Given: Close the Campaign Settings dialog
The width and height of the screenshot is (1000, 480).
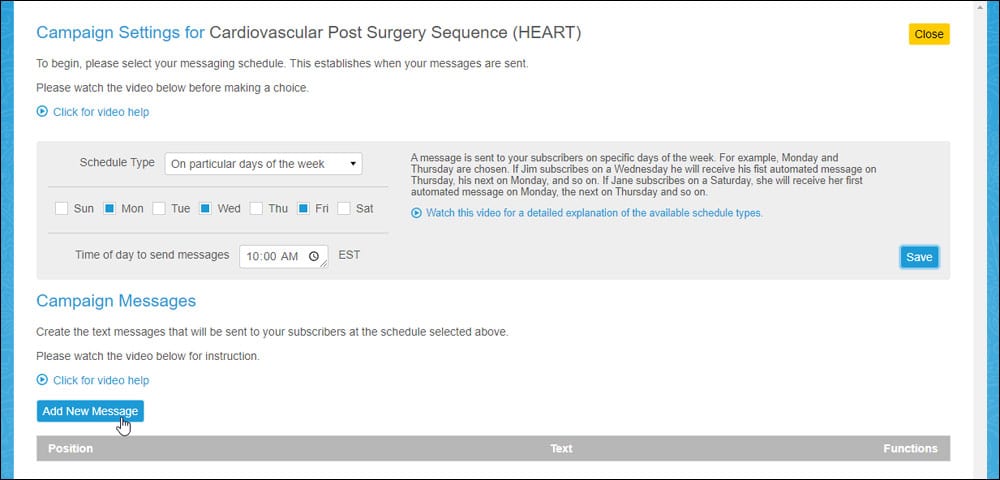Looking at the screenshot, I should coord(929,34).
